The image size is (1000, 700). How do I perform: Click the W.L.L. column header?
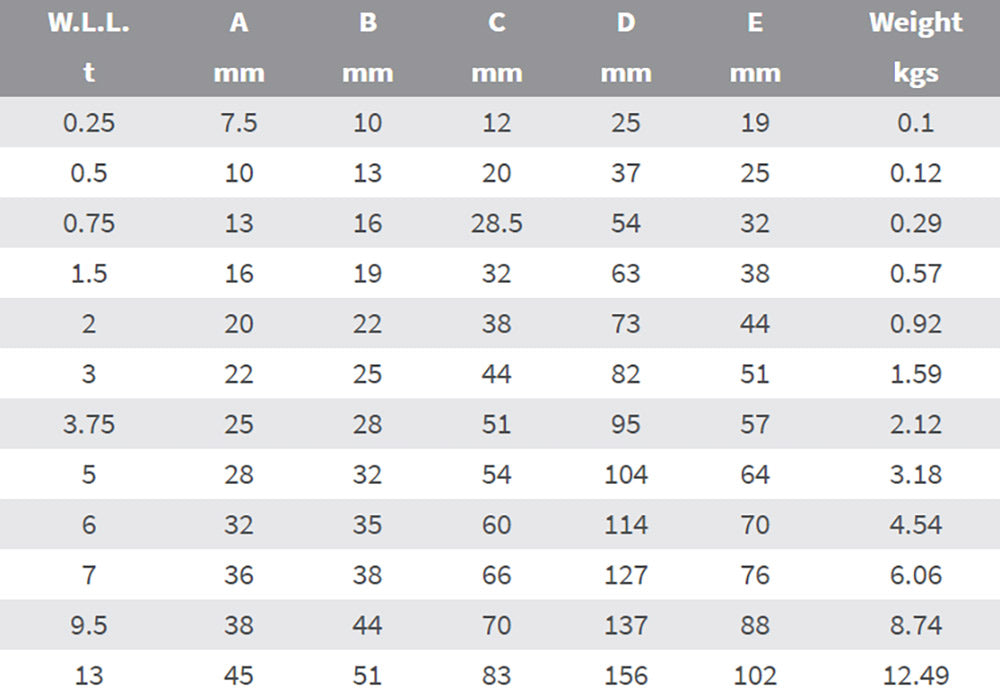click(89, 22)
